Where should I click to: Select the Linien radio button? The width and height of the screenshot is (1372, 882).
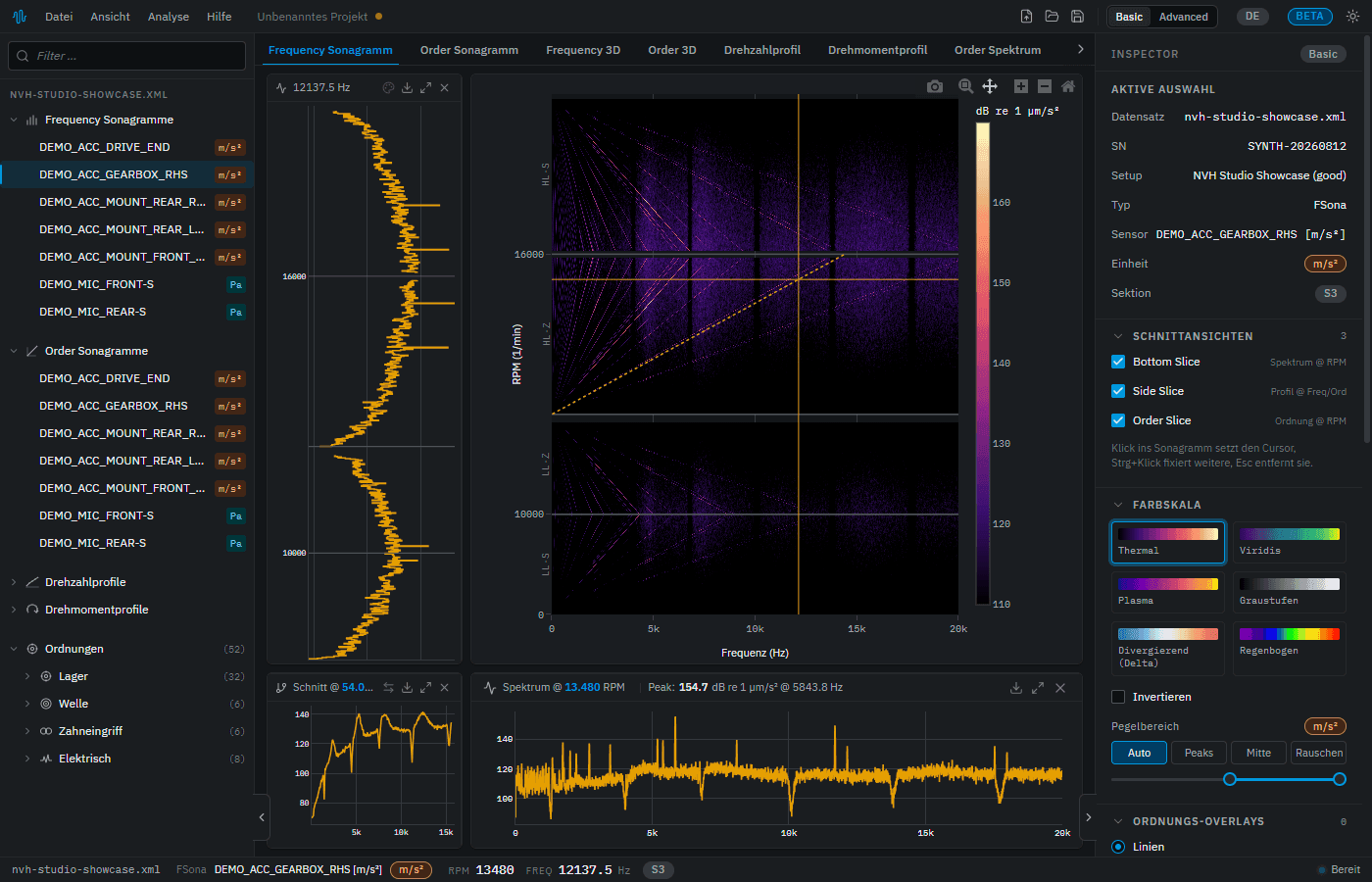1118,847
